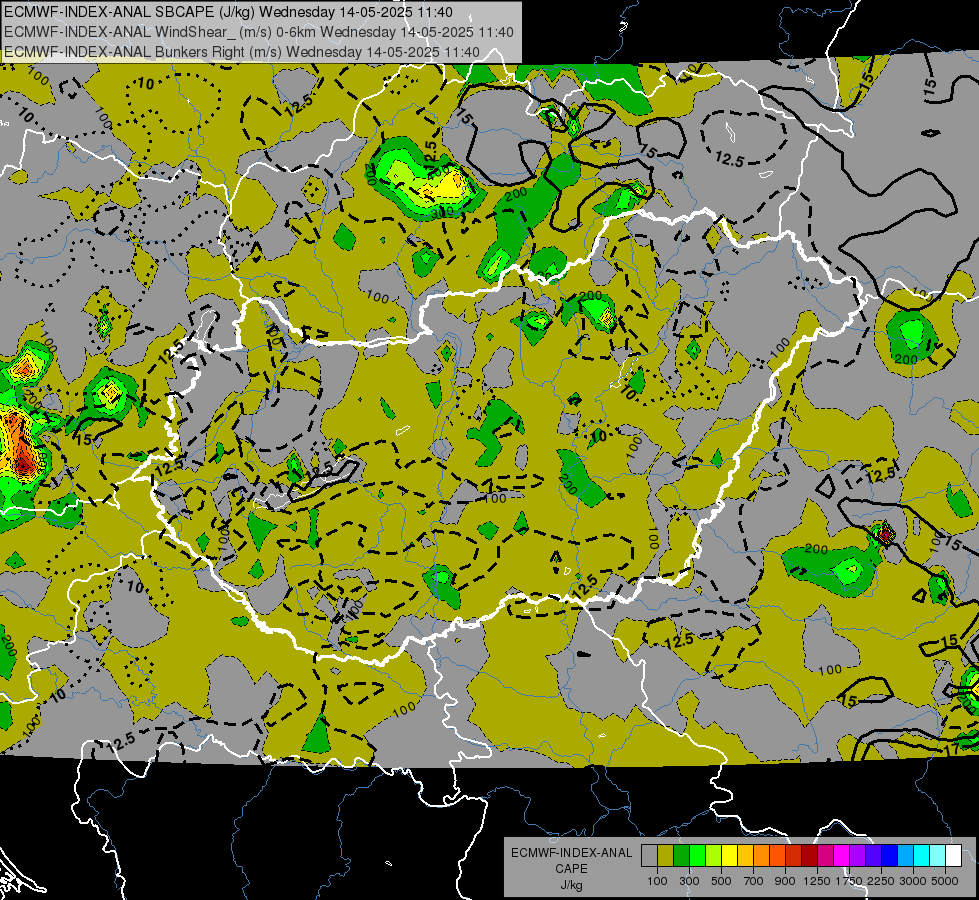Click the J/kg unit label in legend
The width and height of the screenshot is (979, 900).
[x=571, y=885]
